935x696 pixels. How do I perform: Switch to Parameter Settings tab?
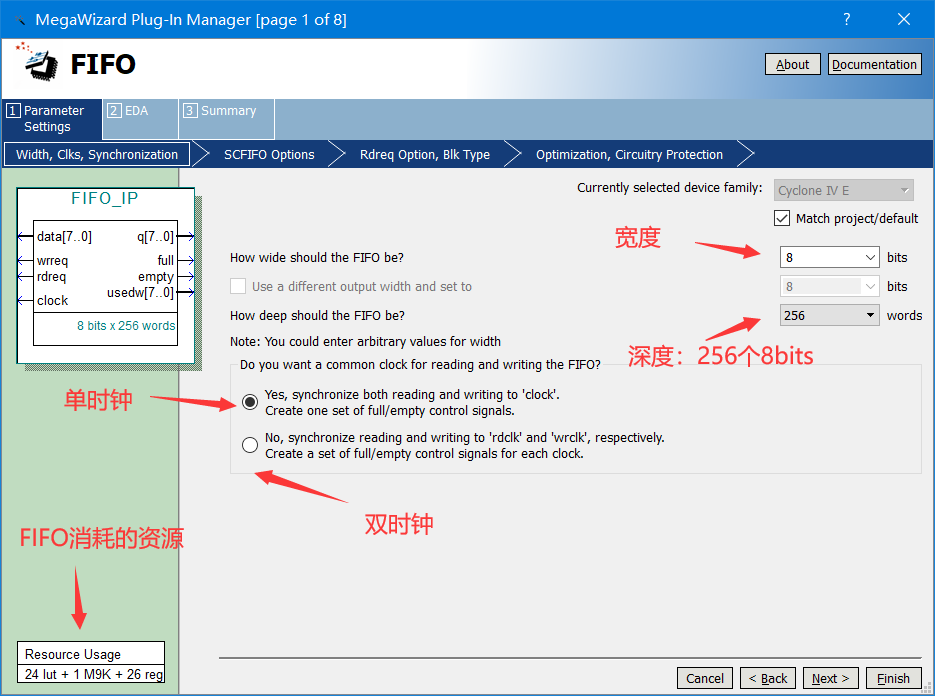52,119
